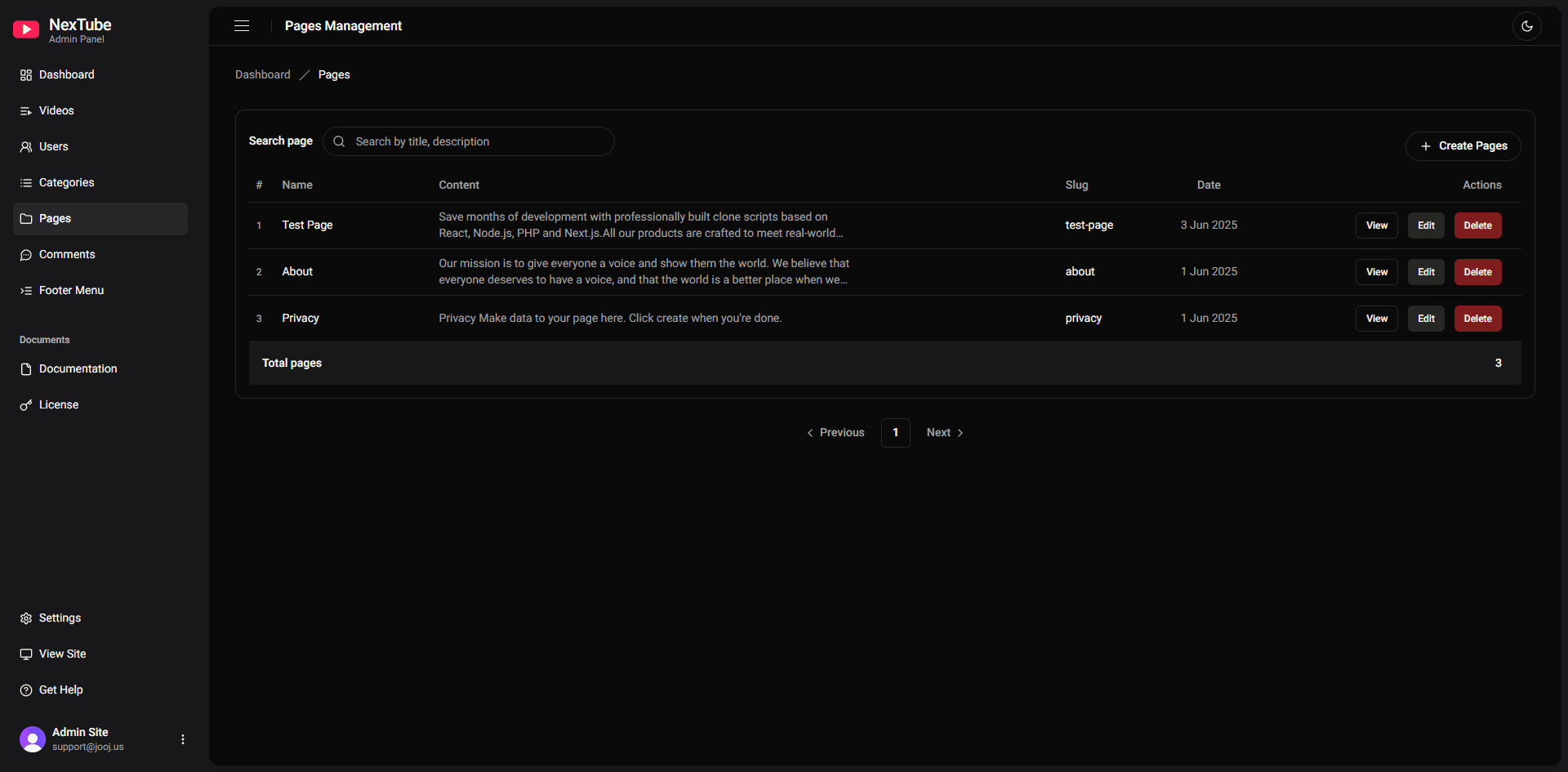The image size is (1568, 772).
Task: Open Footer Menu item
Action: coord(100,291)
